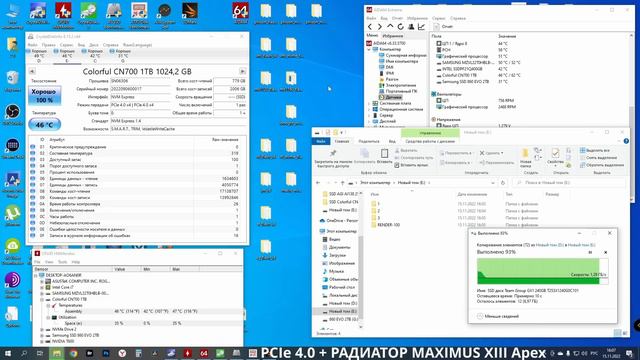Viewport: 640px width, 360px height.
Task: Open Вид tab in Explorer ribbon
Action: pos(392,141)
